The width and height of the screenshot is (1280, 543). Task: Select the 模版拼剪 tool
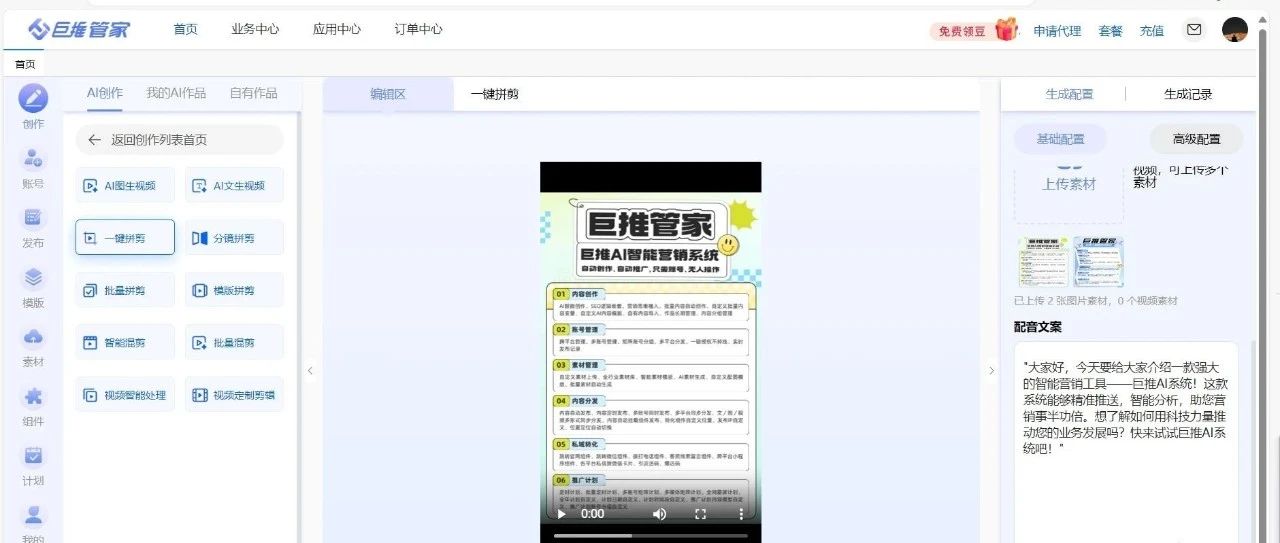click(234, 290)
